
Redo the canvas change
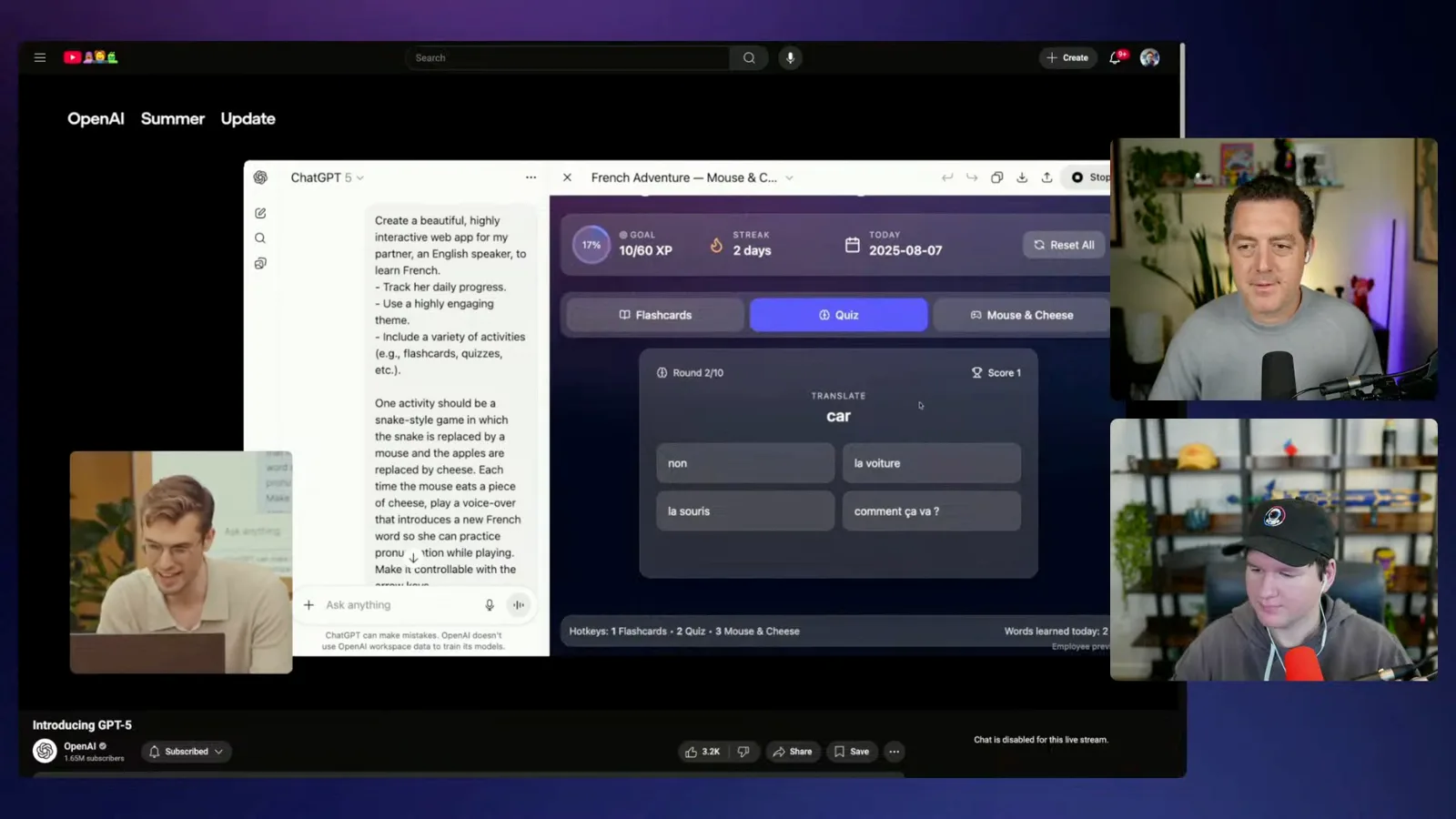click(x=972, y=177)
